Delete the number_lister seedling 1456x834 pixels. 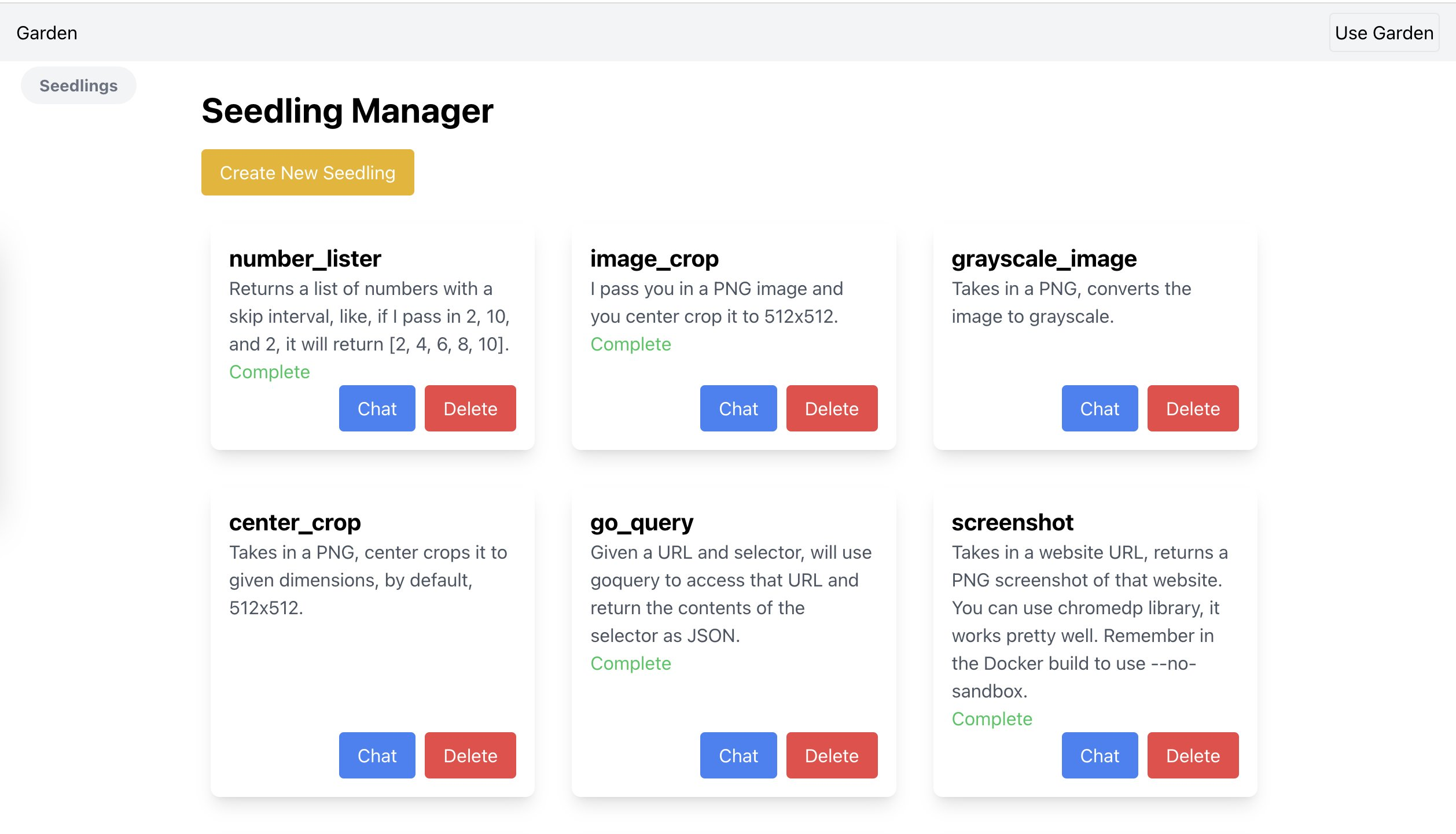pyautogui.click(x=470, y=408)
